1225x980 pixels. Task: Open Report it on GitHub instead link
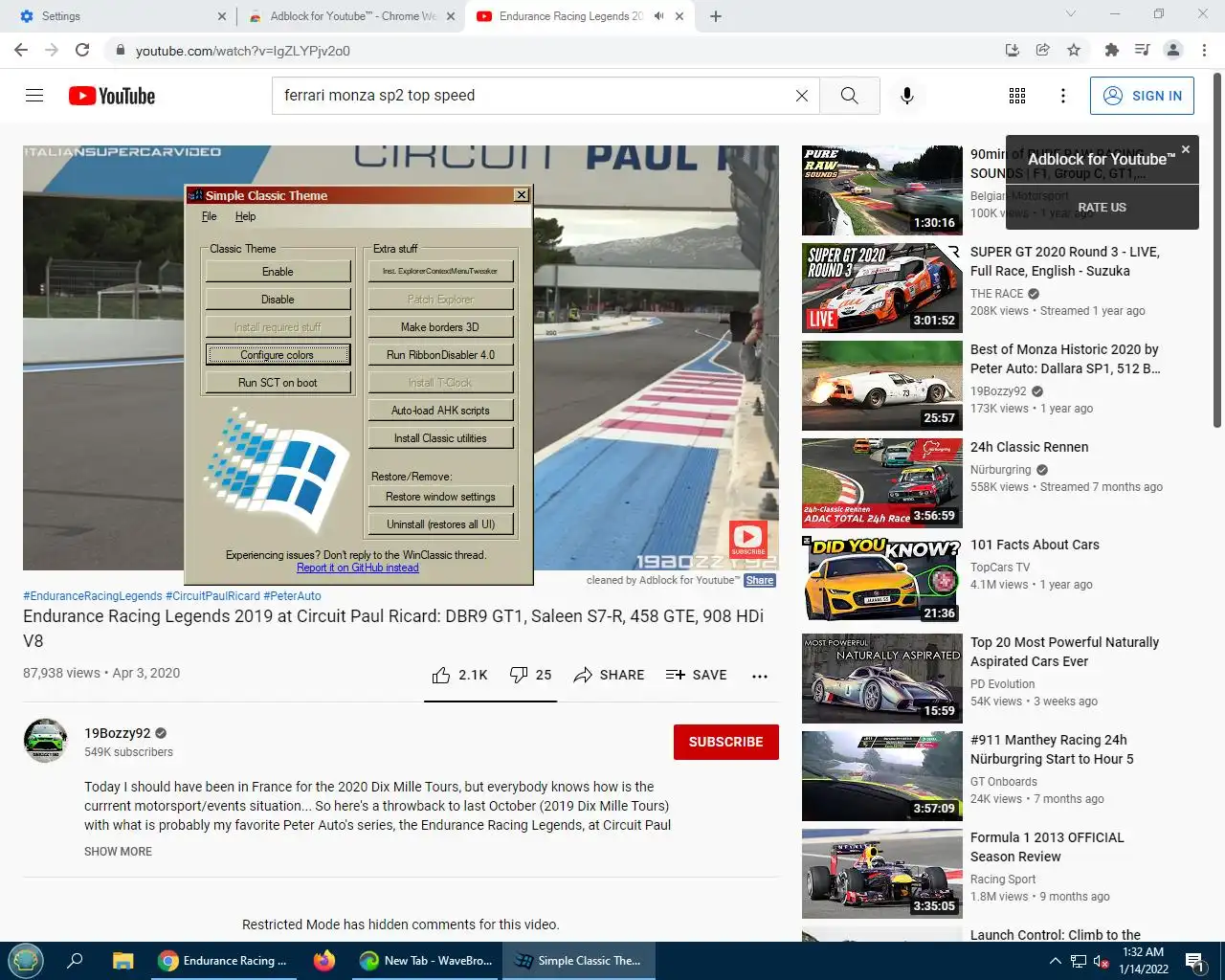click(x=358, y=568)
